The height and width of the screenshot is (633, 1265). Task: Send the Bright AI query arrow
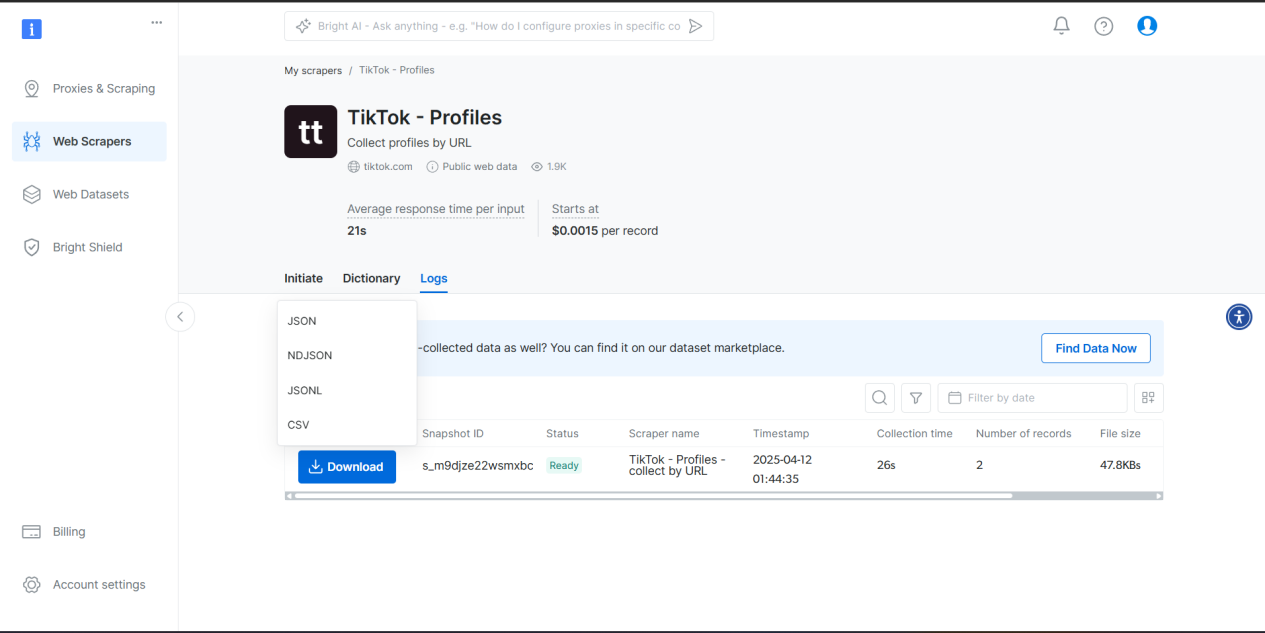pyautogui.click(x=696, y=26)
